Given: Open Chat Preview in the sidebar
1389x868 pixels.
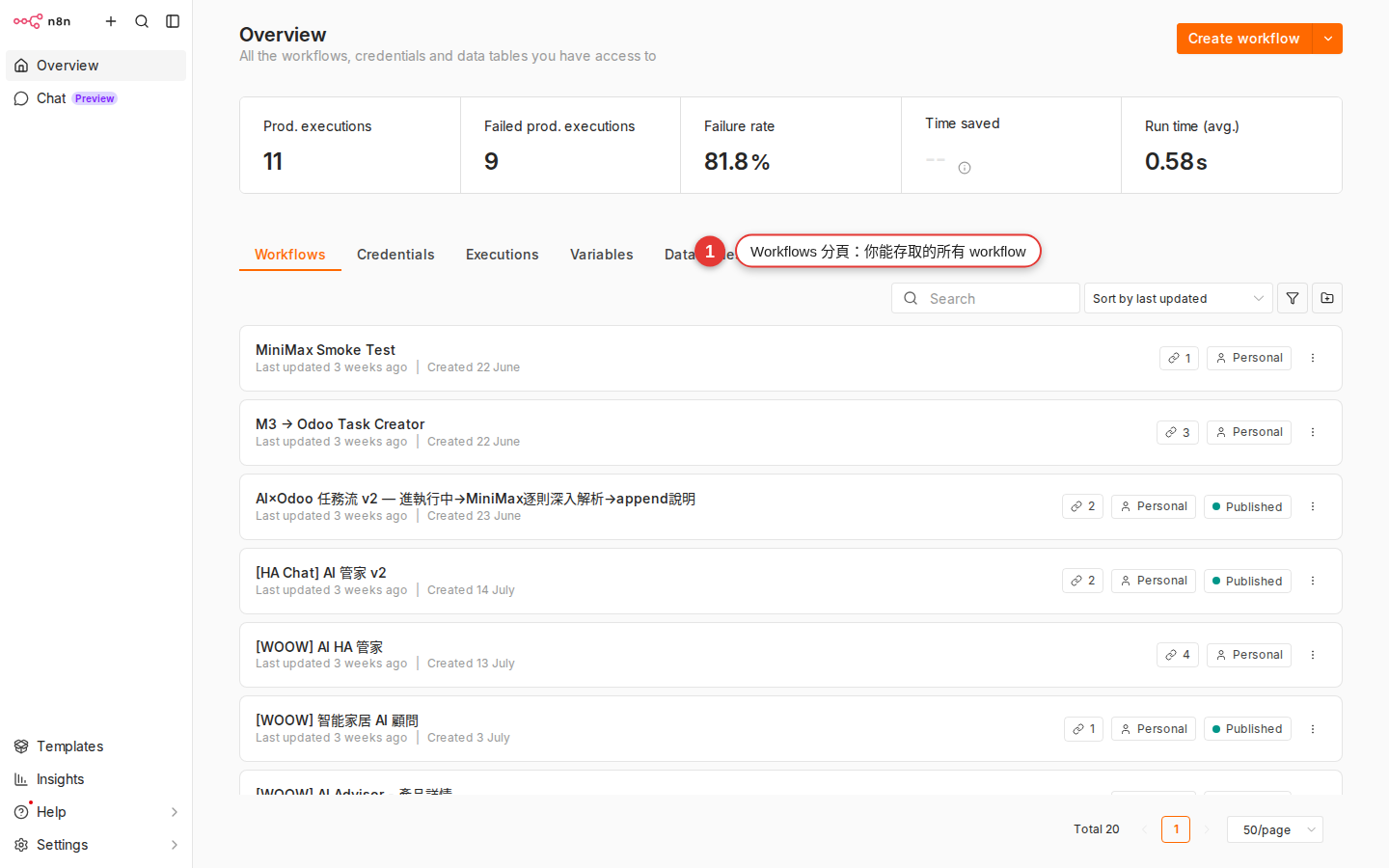Looking at the screenshot, I should pyautogui.click(x=95, y=98).
